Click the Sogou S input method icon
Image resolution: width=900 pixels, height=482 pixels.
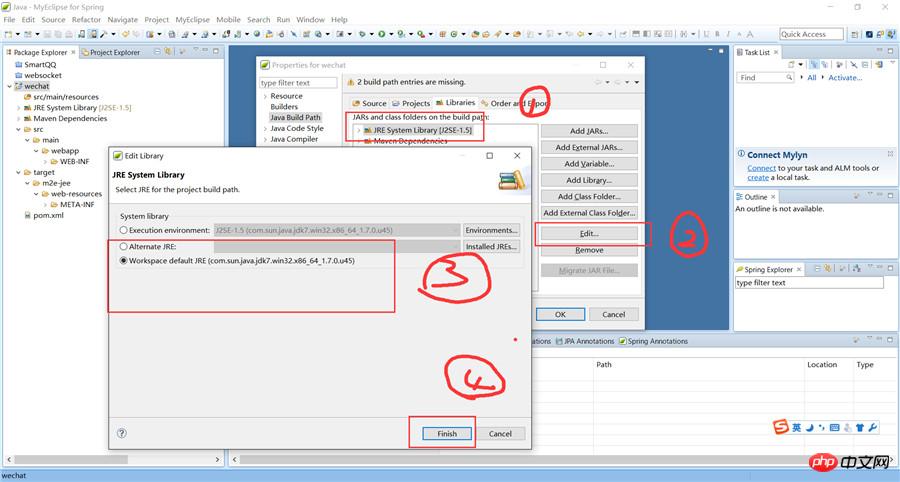click(781, 427)
